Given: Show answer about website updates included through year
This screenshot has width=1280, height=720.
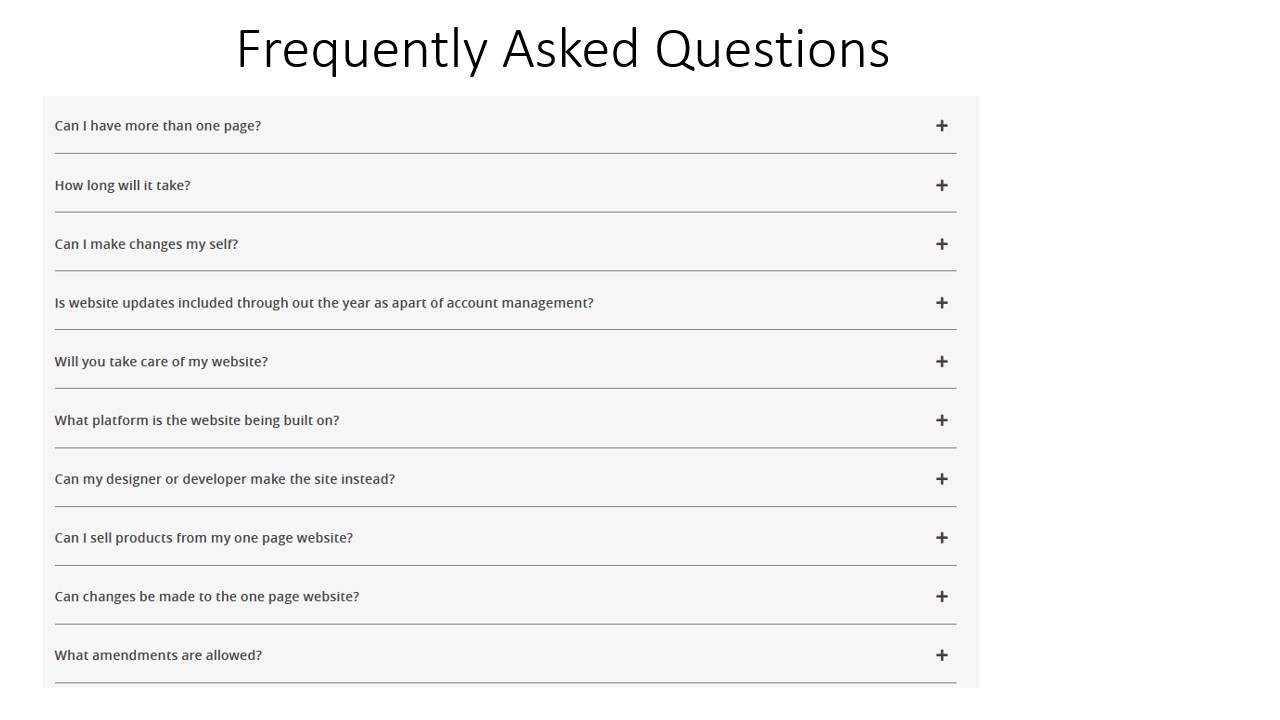Looking at the screenshot, I should tap(505, 303).
